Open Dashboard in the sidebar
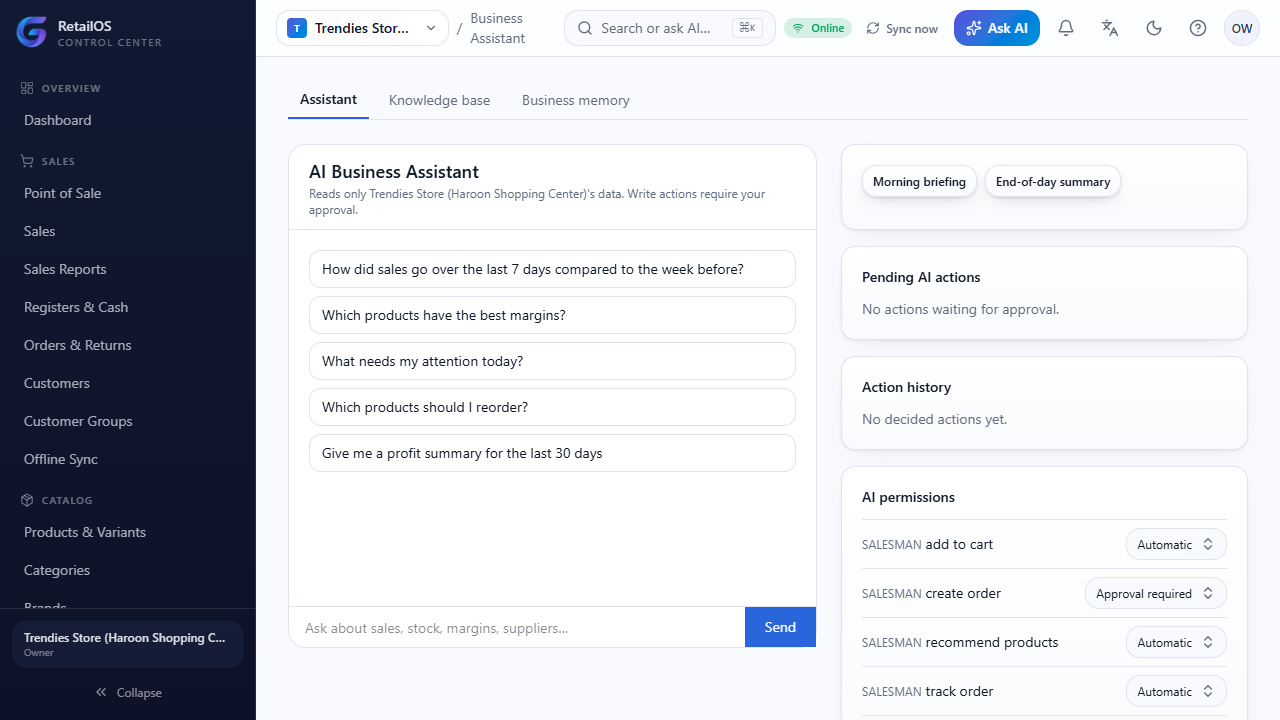 click(128, 120)
